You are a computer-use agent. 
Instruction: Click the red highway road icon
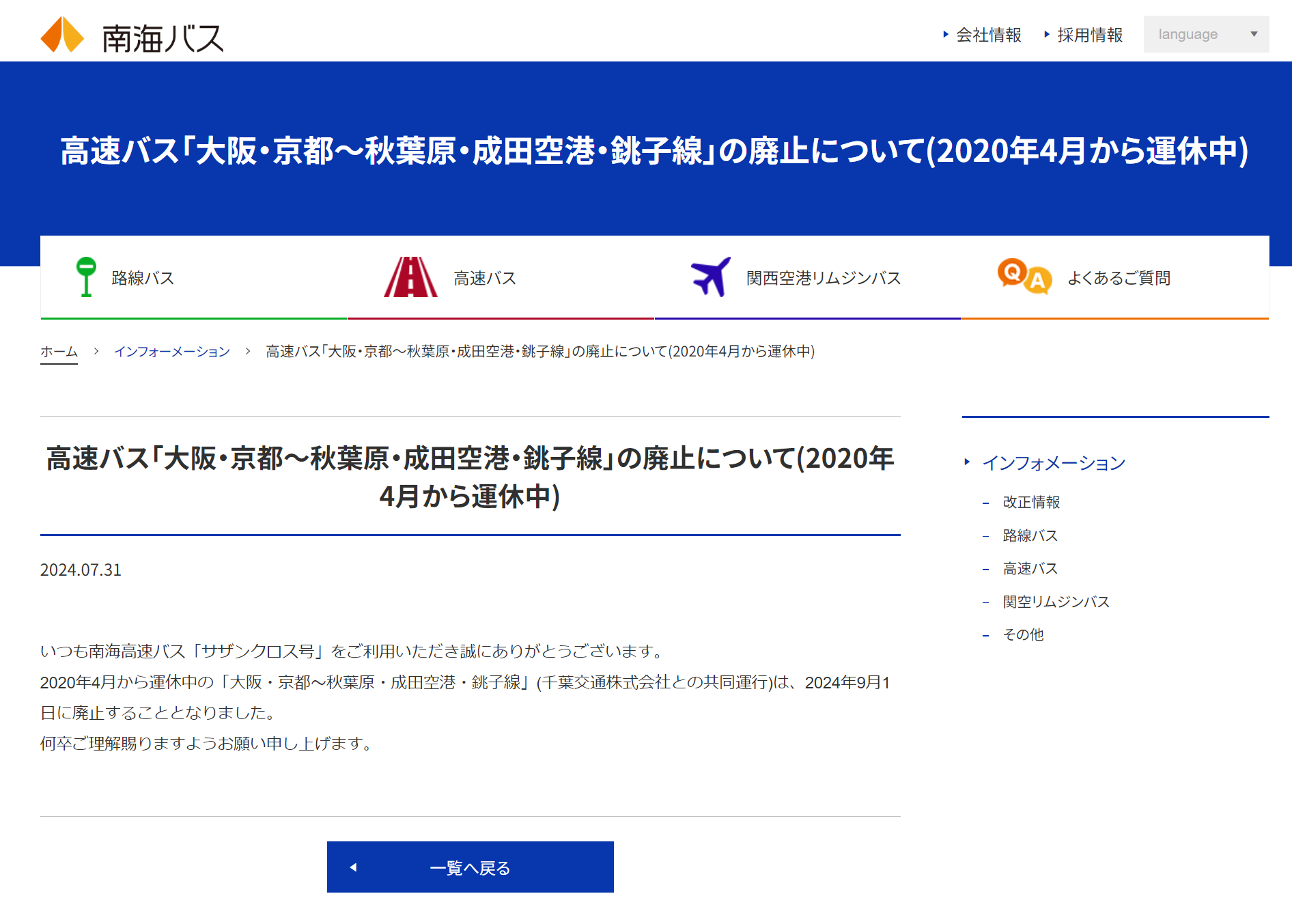[410, 277]
